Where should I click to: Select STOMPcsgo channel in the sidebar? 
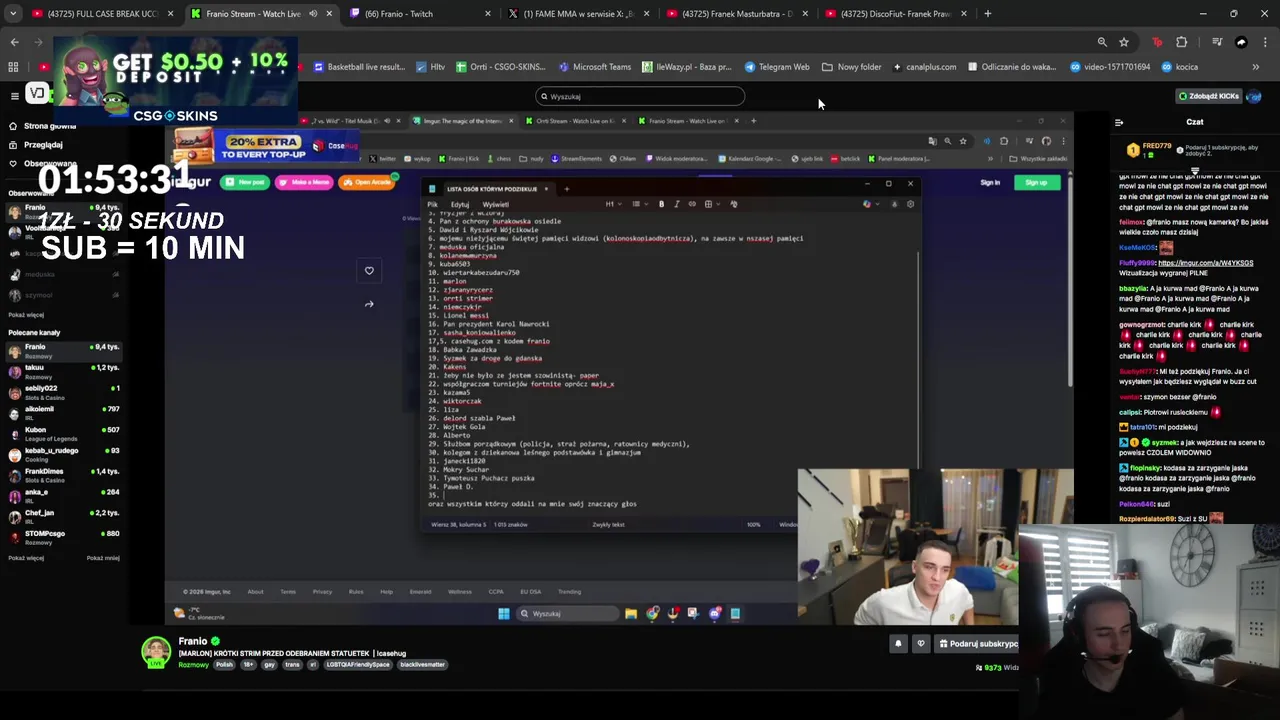(62, 537)
